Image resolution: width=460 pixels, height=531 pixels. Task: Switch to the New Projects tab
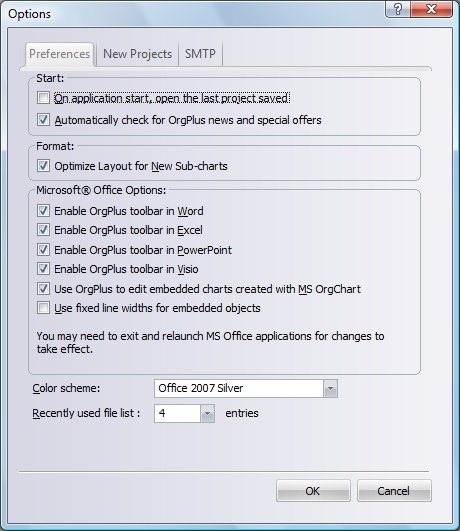(137, 54)
